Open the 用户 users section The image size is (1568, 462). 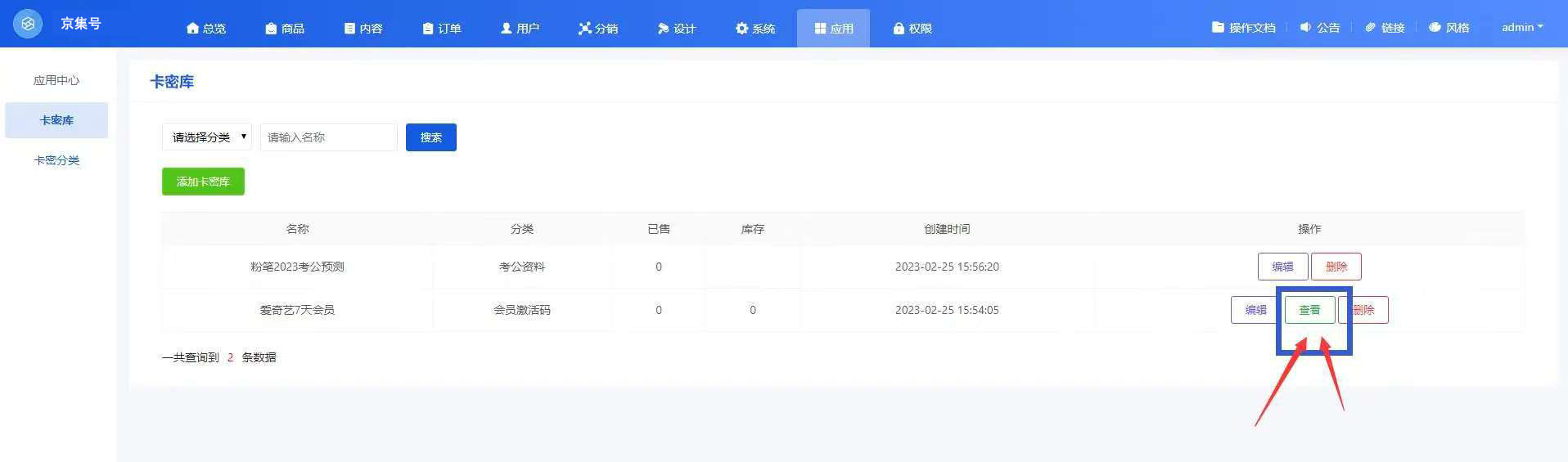click(x=520, y=29)
